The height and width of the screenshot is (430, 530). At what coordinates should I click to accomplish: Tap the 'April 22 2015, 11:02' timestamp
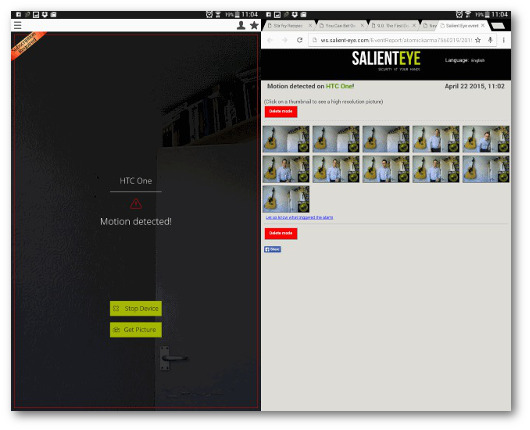click(x=475, y=86)
